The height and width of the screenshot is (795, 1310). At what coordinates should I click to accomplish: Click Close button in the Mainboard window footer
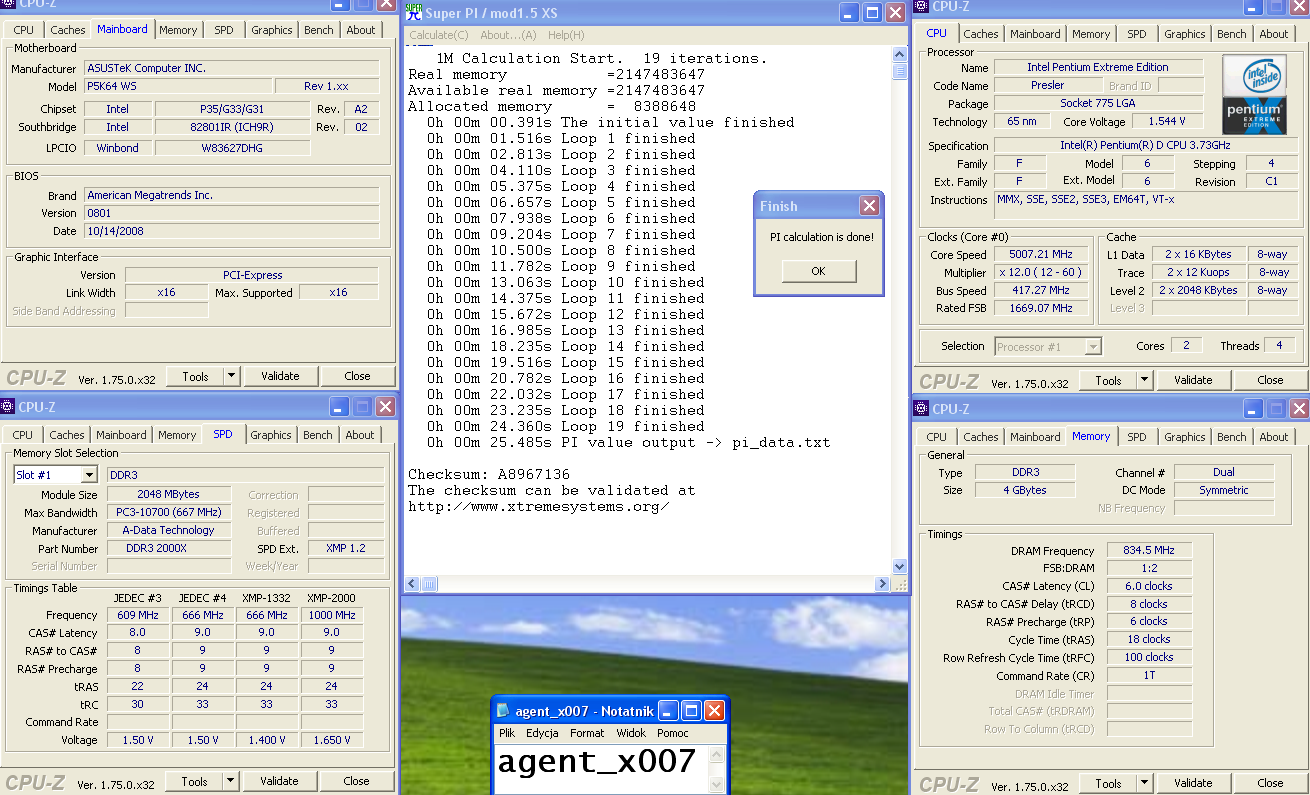[357, 376]
